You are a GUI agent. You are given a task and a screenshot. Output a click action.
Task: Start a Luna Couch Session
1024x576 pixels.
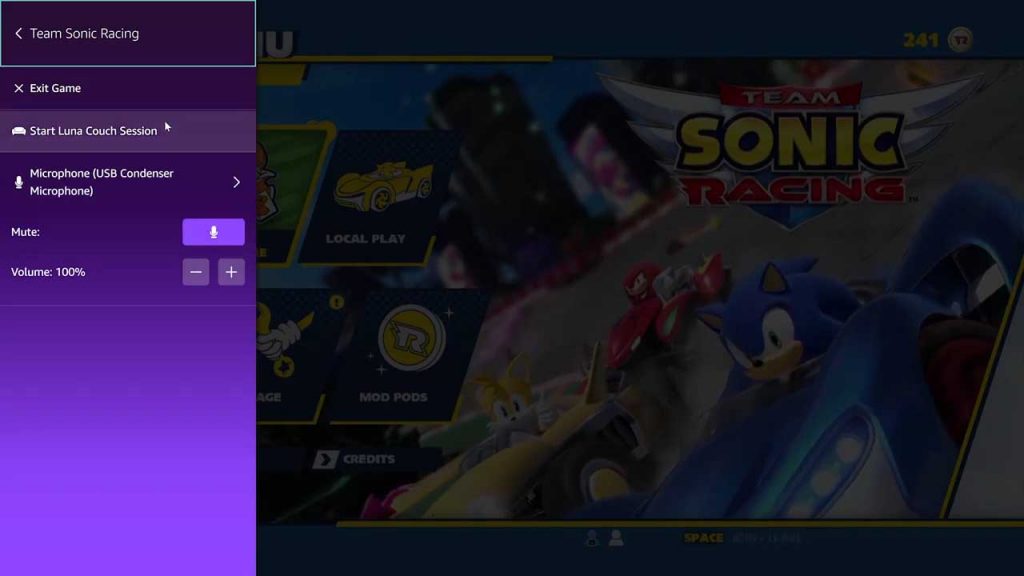(128, 131)
